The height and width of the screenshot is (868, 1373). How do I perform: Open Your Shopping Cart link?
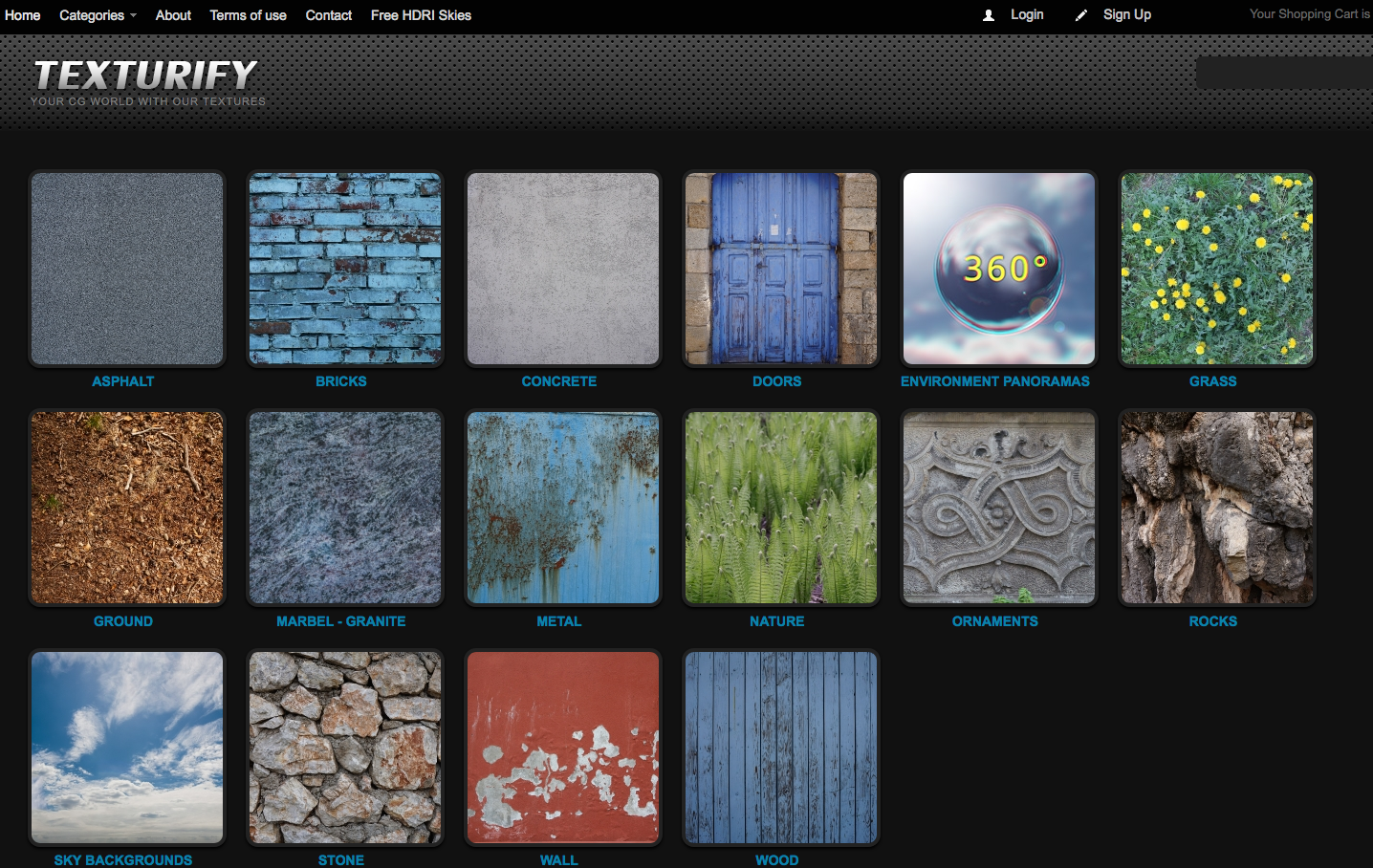tap(1310, 13)
